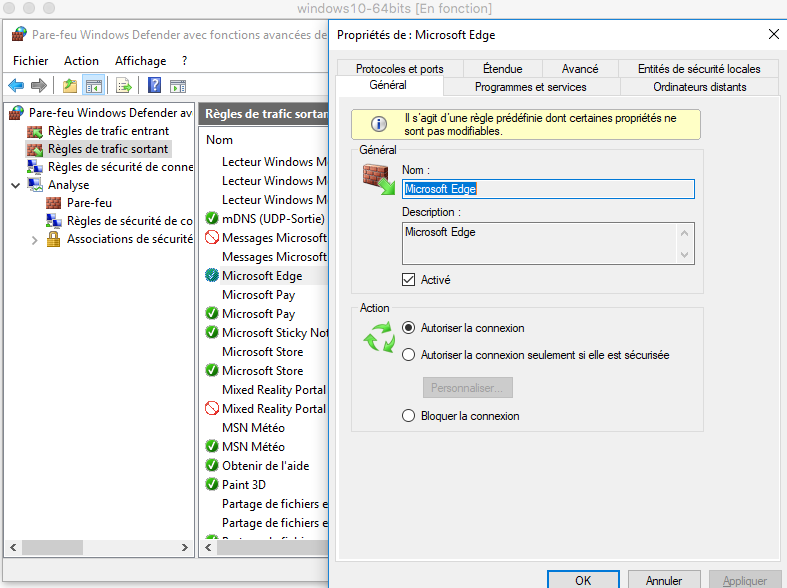Viewport: 787px width, 588px height.
Task: Click the green check icon of Microsoft Edge rule
Action: click(x=212, y=275)
